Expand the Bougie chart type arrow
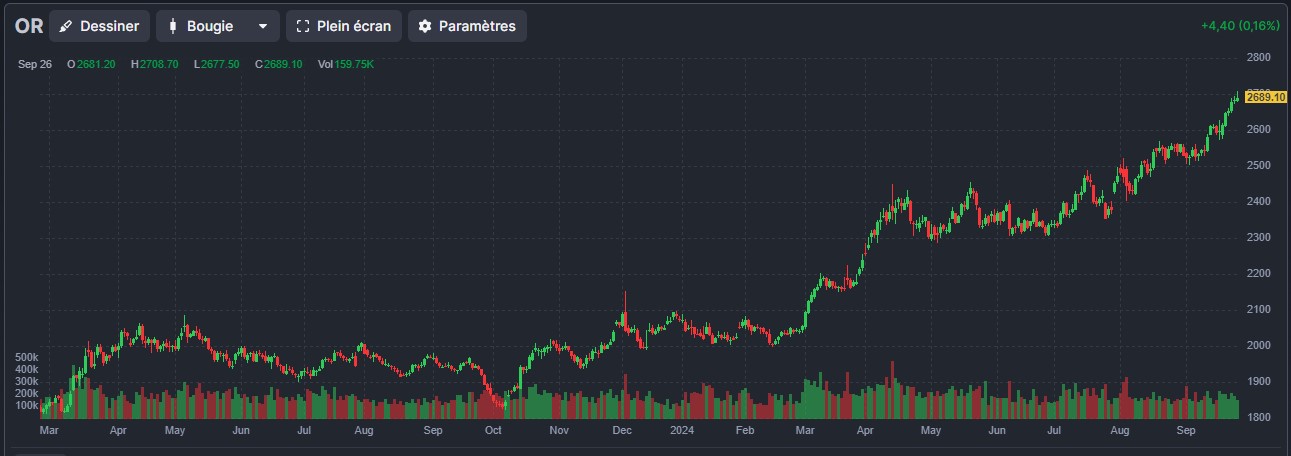Screen dimensions: 1291x456 click(262, 26)
